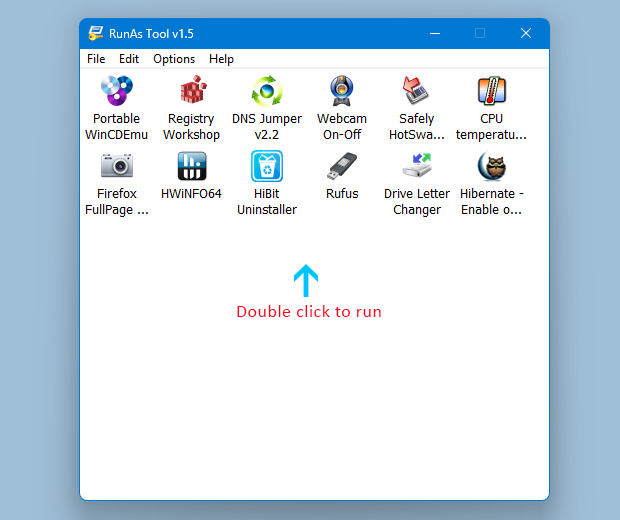Open the File menu
This screenshot has height=520, width=620.
point(96,59)
